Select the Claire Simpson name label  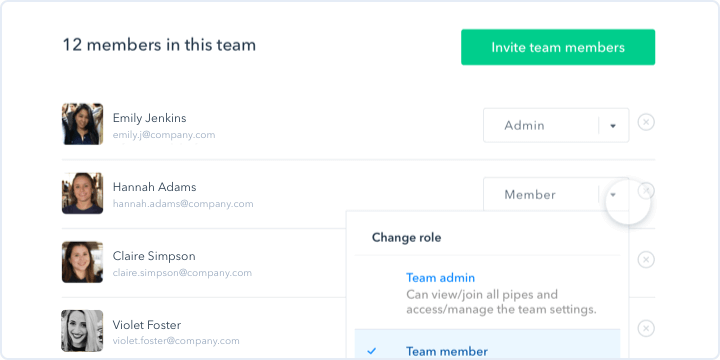pyautogui.click(x=154, y=256)
